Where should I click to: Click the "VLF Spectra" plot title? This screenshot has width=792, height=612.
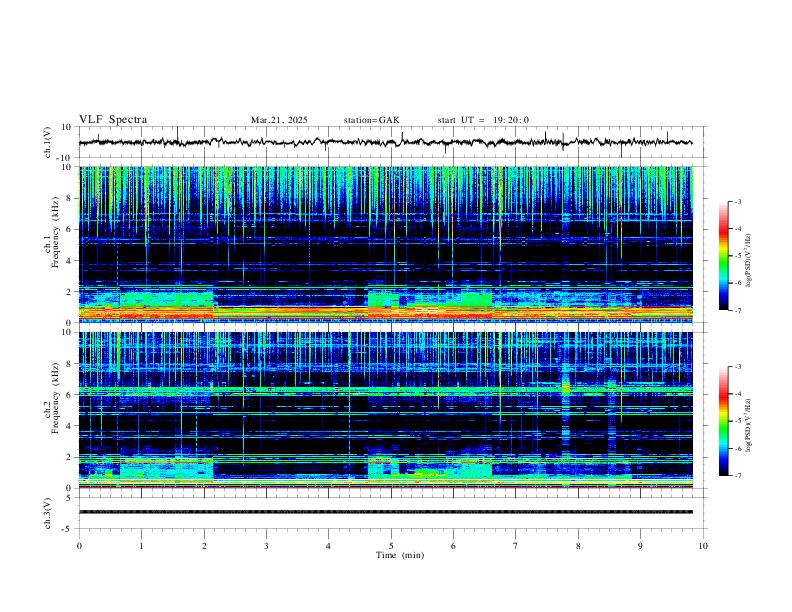pyautogui.click(x=113, y=120)
